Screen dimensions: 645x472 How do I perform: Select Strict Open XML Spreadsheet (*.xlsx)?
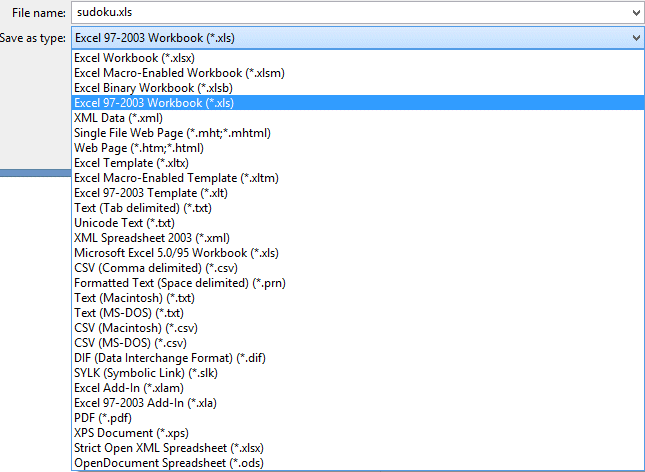358,448
